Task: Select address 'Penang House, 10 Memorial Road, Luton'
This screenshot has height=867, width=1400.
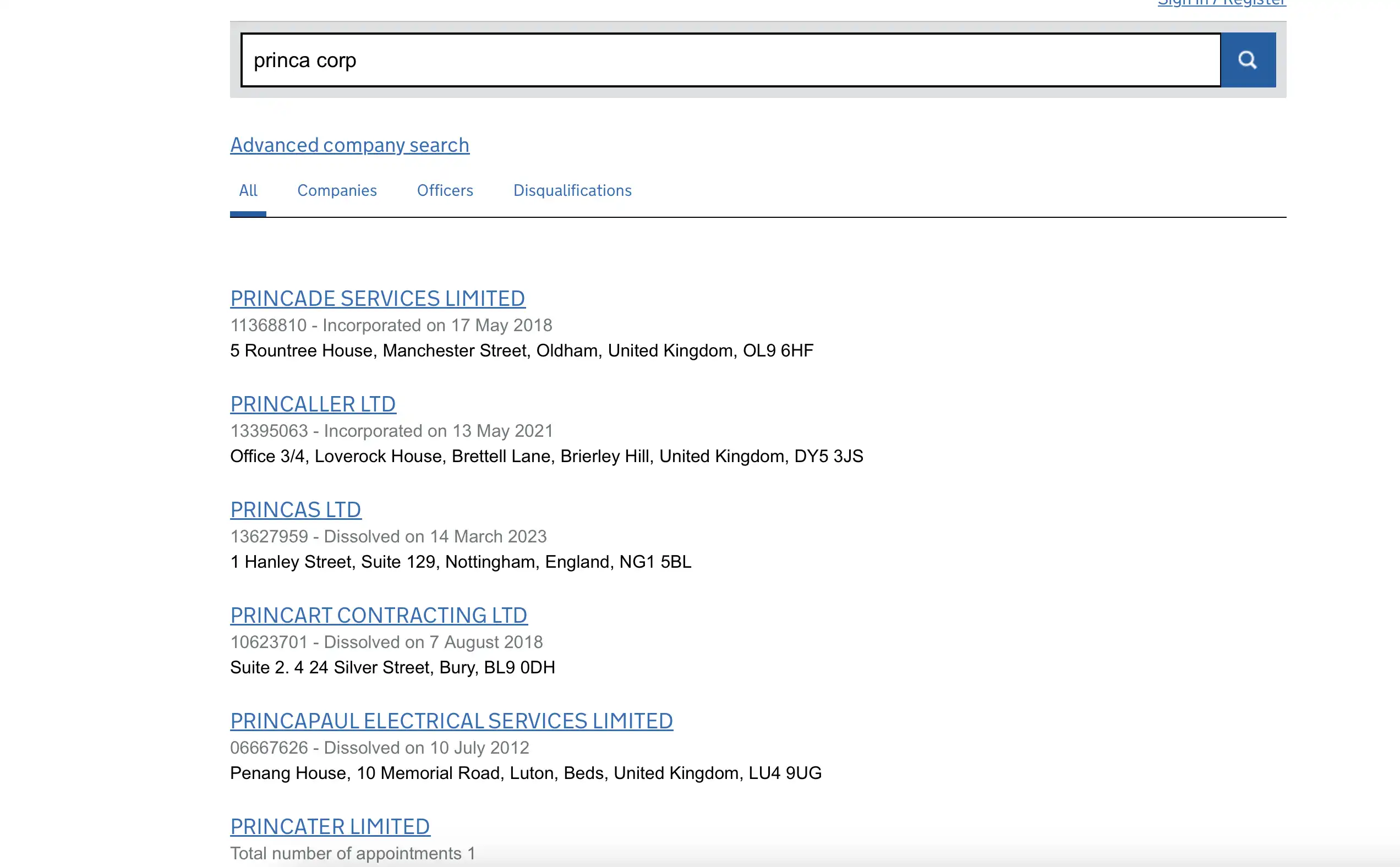Action: [395, 772]
